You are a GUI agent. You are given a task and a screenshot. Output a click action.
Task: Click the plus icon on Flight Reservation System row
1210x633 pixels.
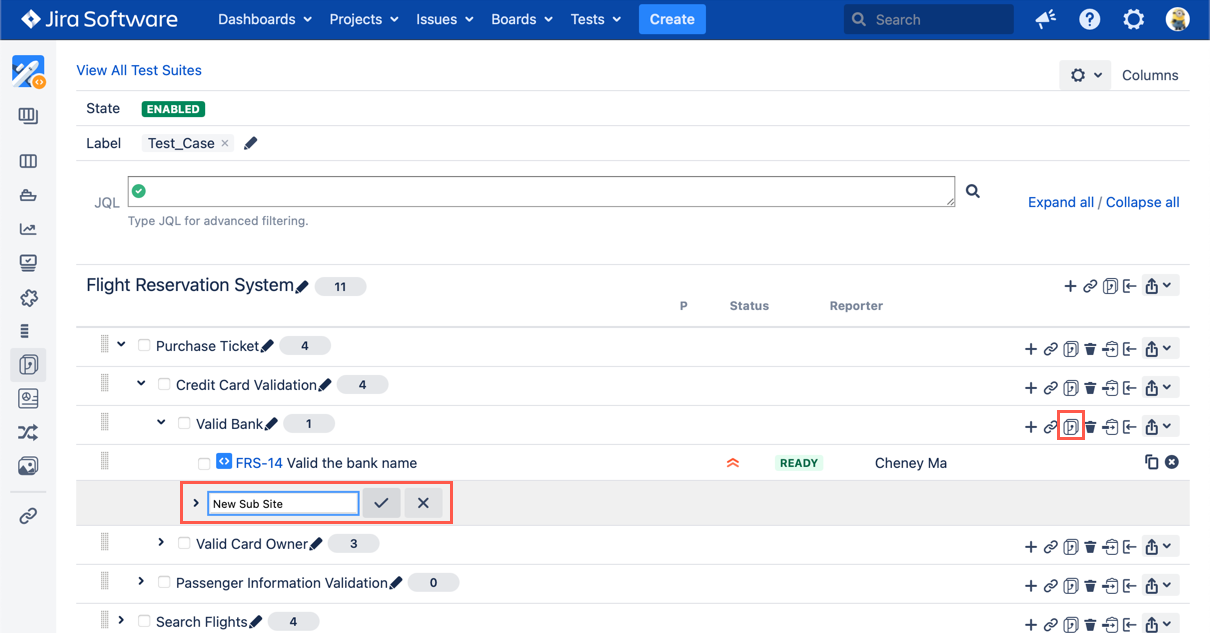[x=1070, y=287]
